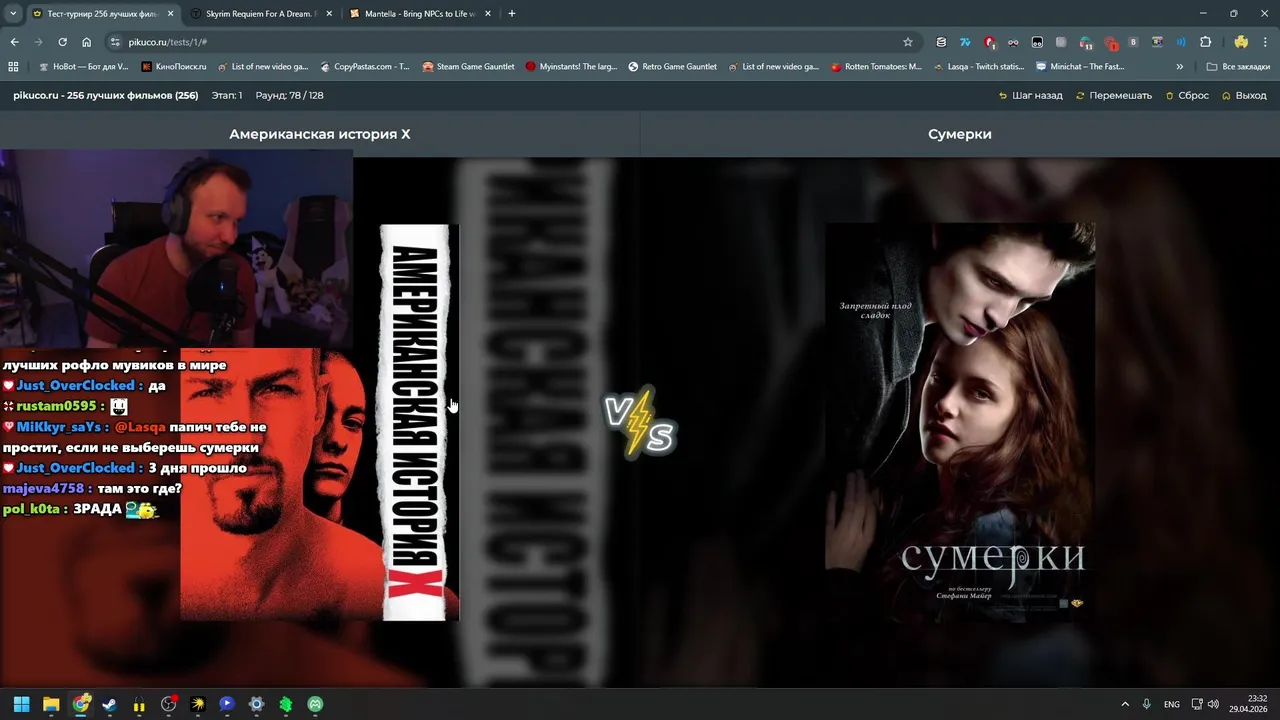Choose 'Сумерки' heading
The height and width of the screenshot is (720, 1280).
tap(959, 134)
